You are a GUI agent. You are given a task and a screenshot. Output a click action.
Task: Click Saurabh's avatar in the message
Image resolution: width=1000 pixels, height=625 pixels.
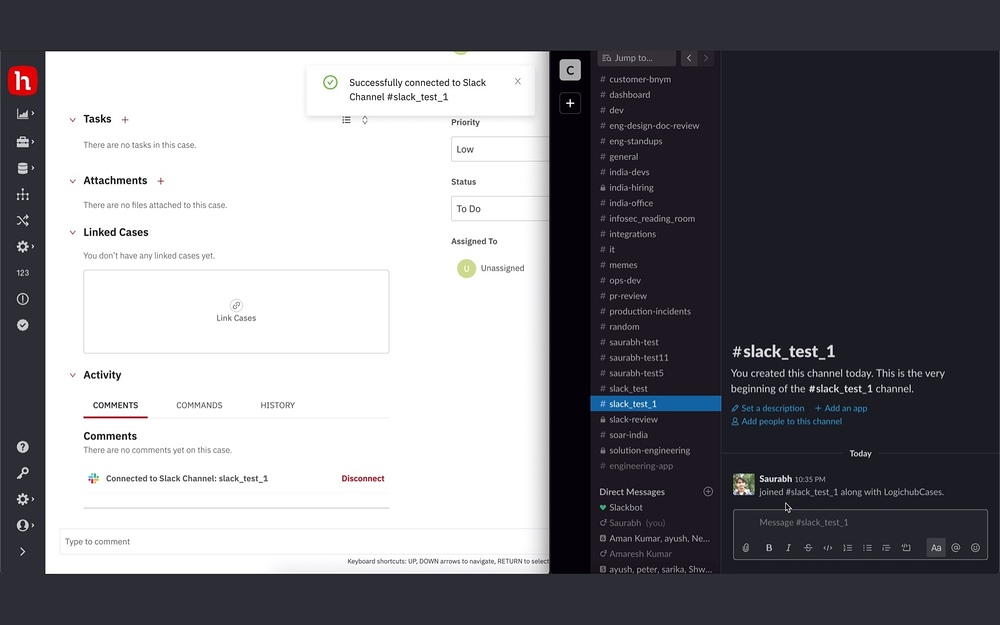pyautogui.click(x=744, y=484)
